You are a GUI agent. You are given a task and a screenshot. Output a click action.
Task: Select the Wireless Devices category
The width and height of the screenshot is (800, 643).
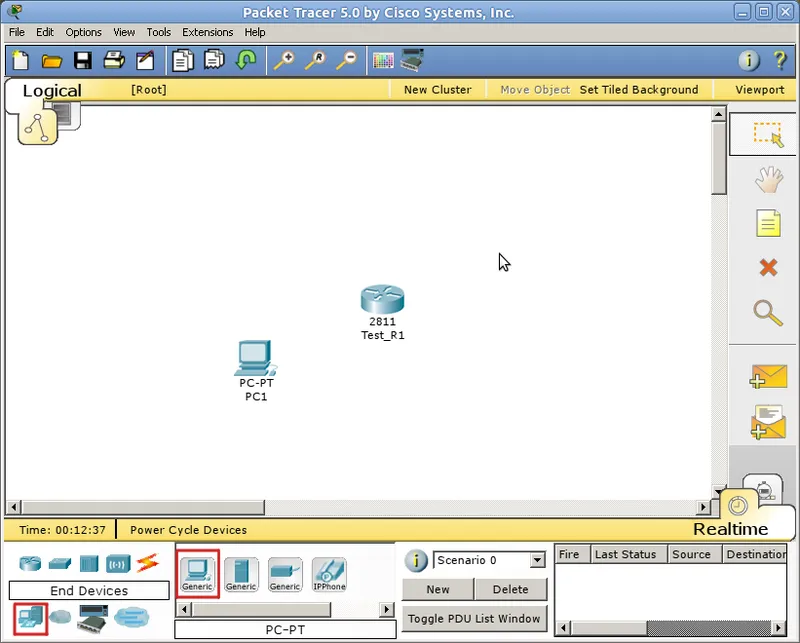click(118, 564)
